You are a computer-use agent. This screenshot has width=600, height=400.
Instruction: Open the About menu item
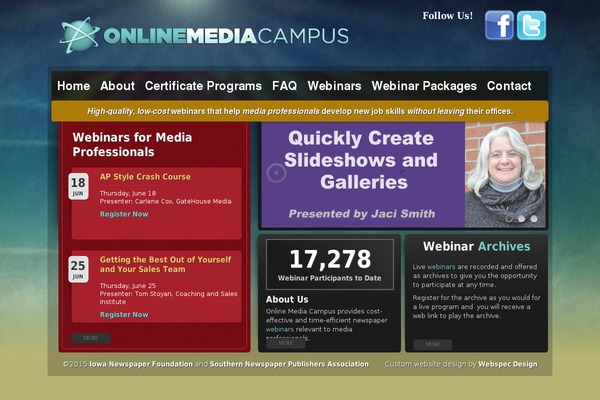tap(117, 86)
